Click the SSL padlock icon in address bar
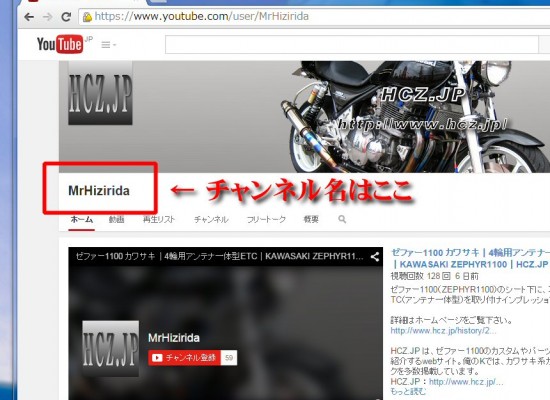Screen dimensions: 550x400 click(87, 16)
